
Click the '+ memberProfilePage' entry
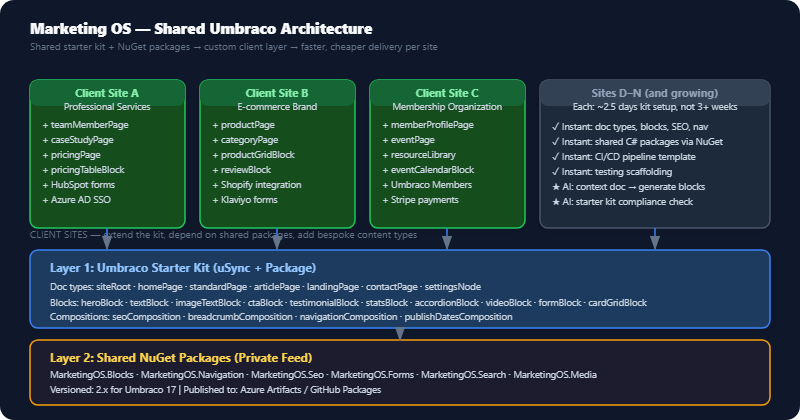pyautogui.click(x=428, y=125)
